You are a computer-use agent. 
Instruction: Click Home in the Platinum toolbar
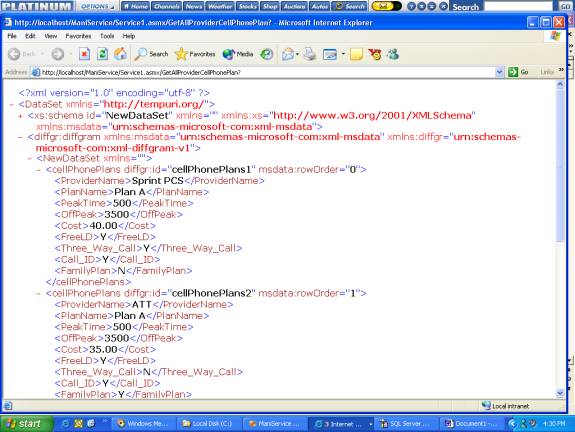[136, 6]
